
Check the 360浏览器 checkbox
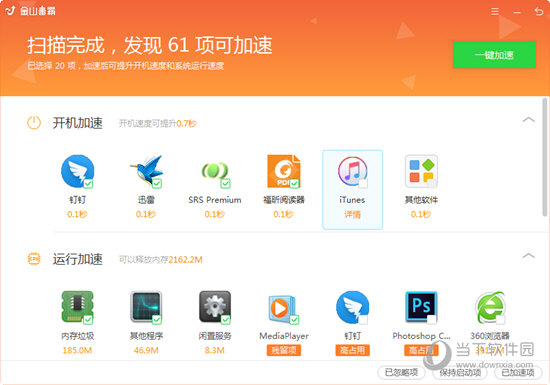click(x=501, y=319)
